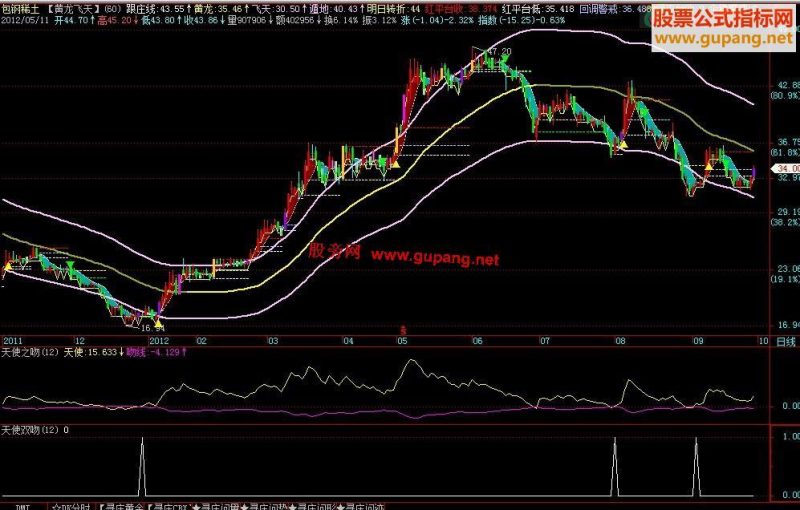Switch to the ★寻庄问势 tab
Screen dimensions: 800x510
coord(264,506)
